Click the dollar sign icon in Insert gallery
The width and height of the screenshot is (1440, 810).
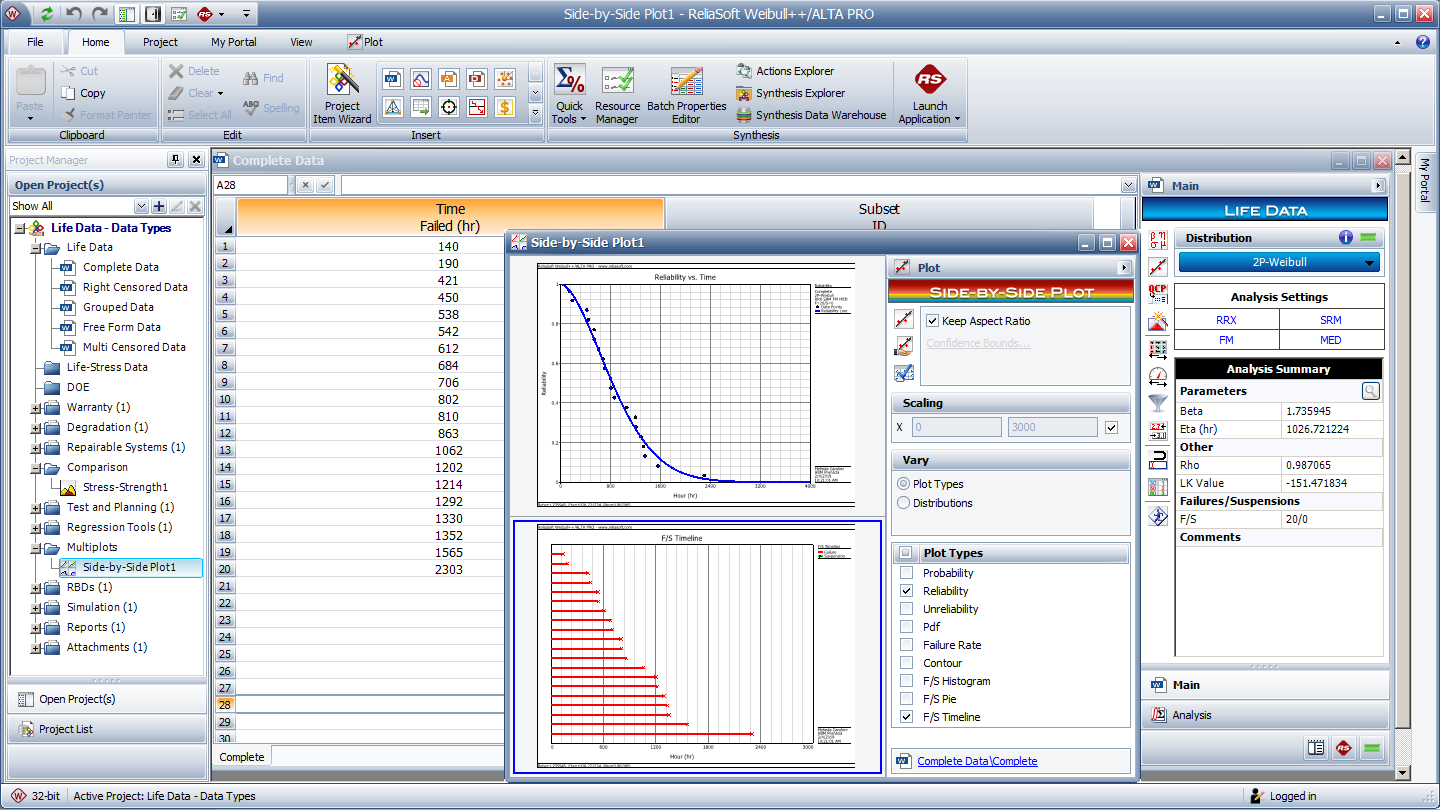(x=505, y=107)
